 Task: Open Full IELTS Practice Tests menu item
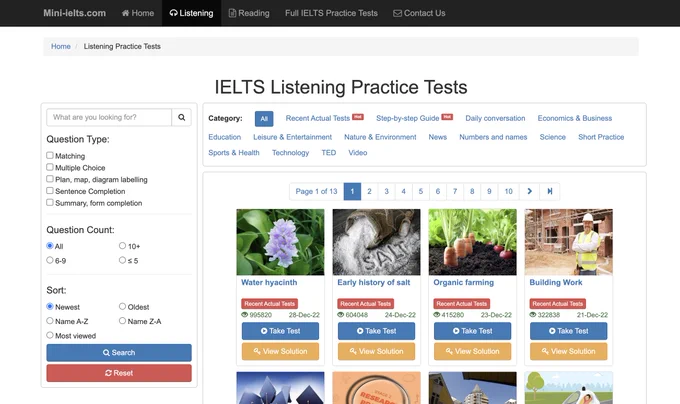tap(331, 13)
